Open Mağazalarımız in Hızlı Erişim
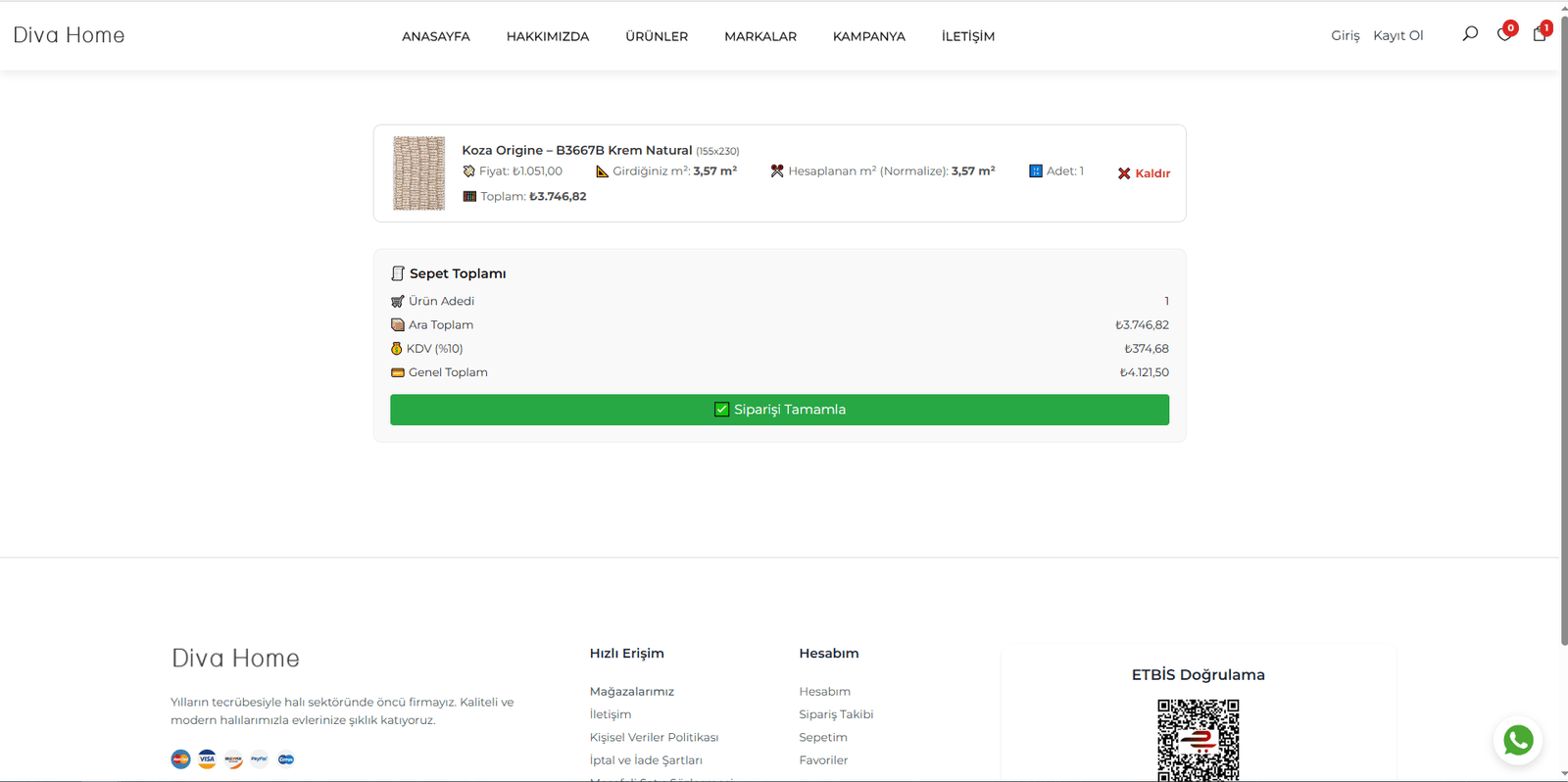The width and height of the screenshot is (1568, 782). tap(632, 692)
